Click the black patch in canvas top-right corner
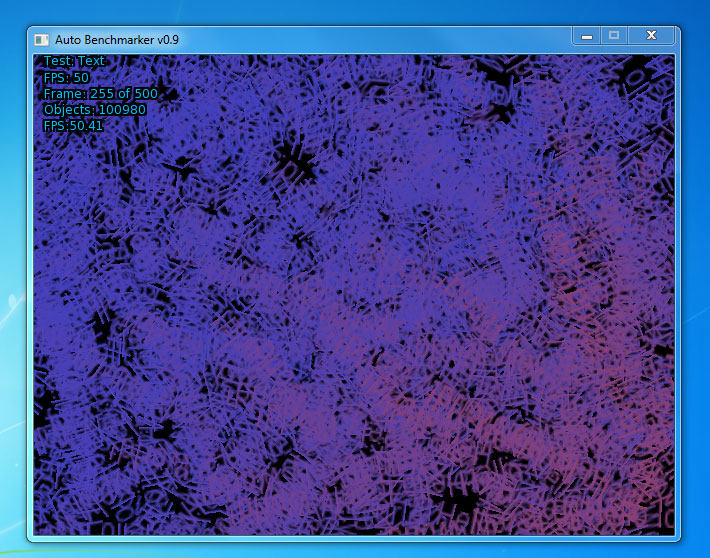 click(638, 75)
